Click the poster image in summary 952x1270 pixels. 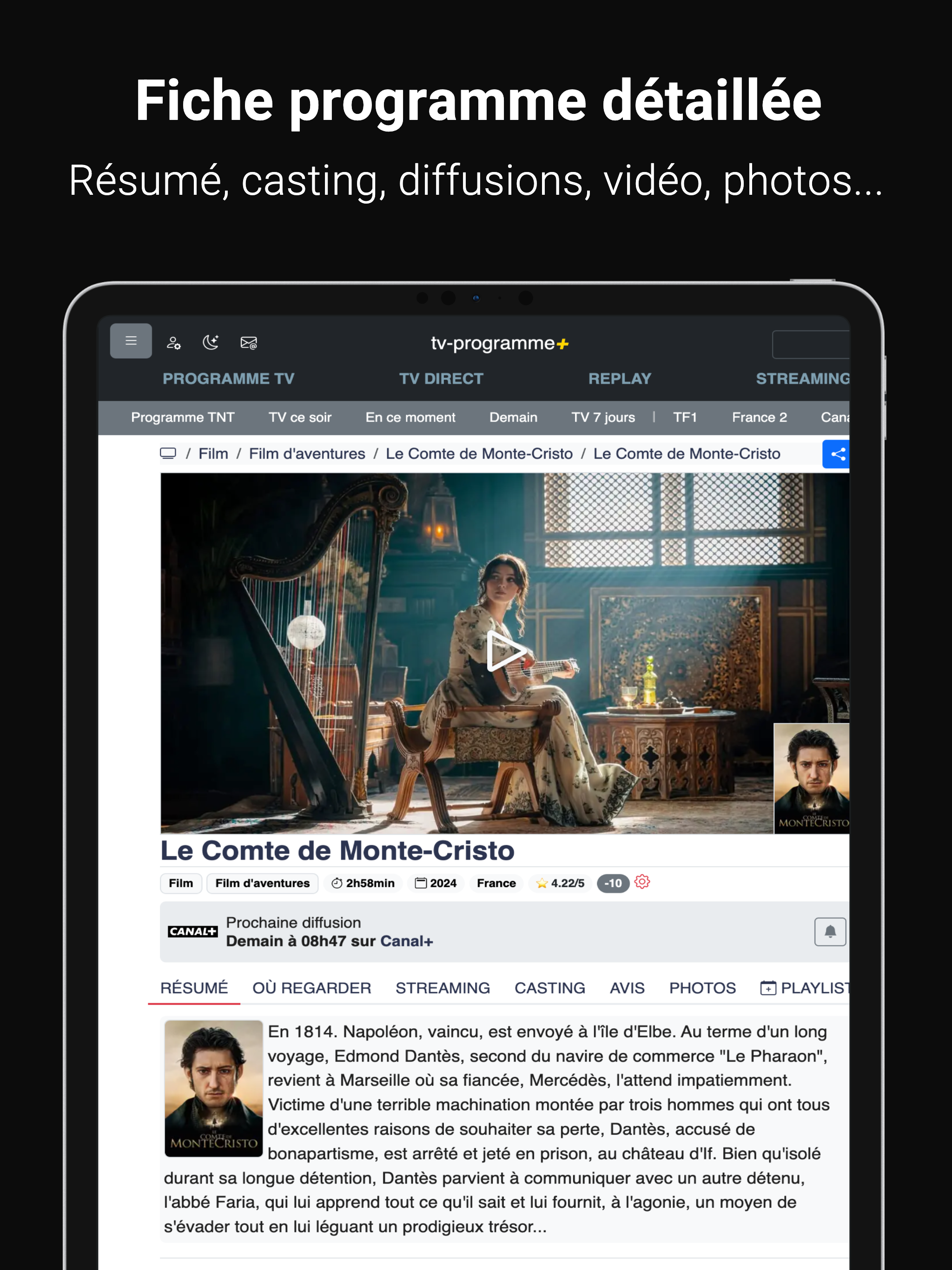point(214,1088)
